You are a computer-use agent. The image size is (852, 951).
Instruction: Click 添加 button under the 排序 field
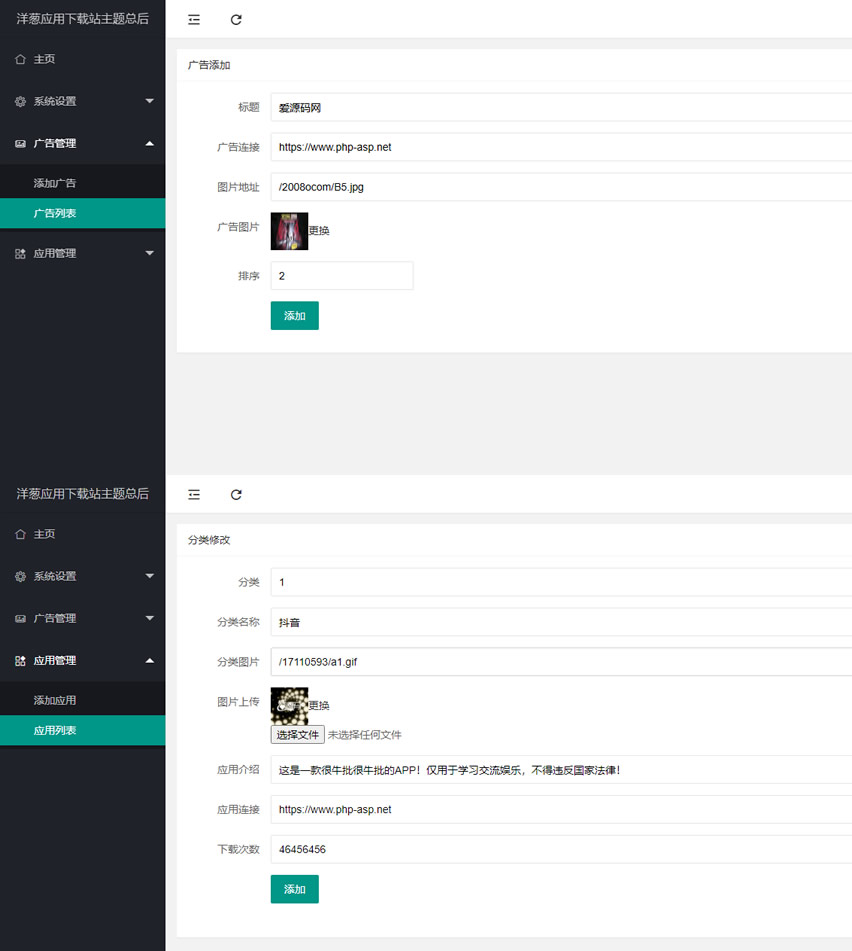tap(294, 316)
